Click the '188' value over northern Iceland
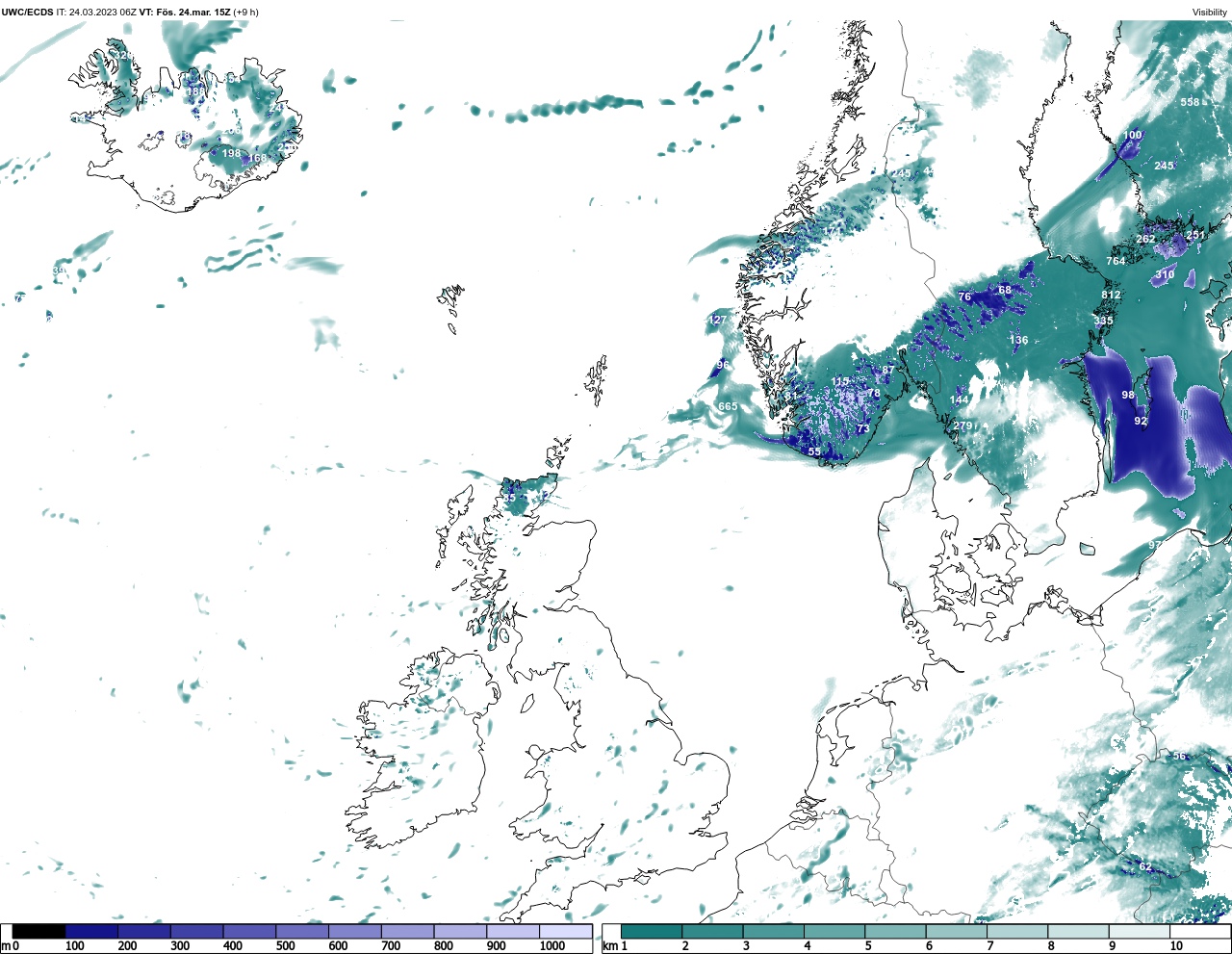 (x=195, y=92)
